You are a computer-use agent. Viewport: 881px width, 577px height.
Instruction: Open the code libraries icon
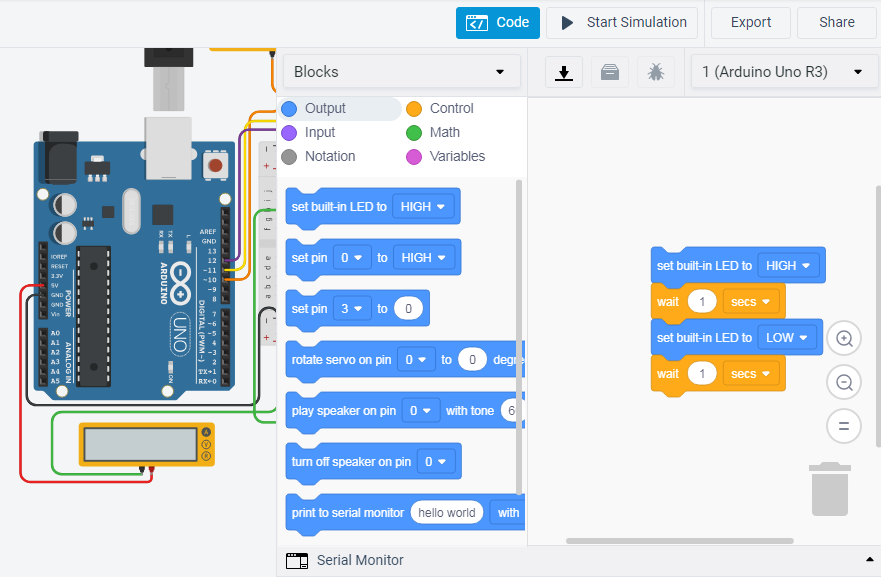(x=610, y=72)
